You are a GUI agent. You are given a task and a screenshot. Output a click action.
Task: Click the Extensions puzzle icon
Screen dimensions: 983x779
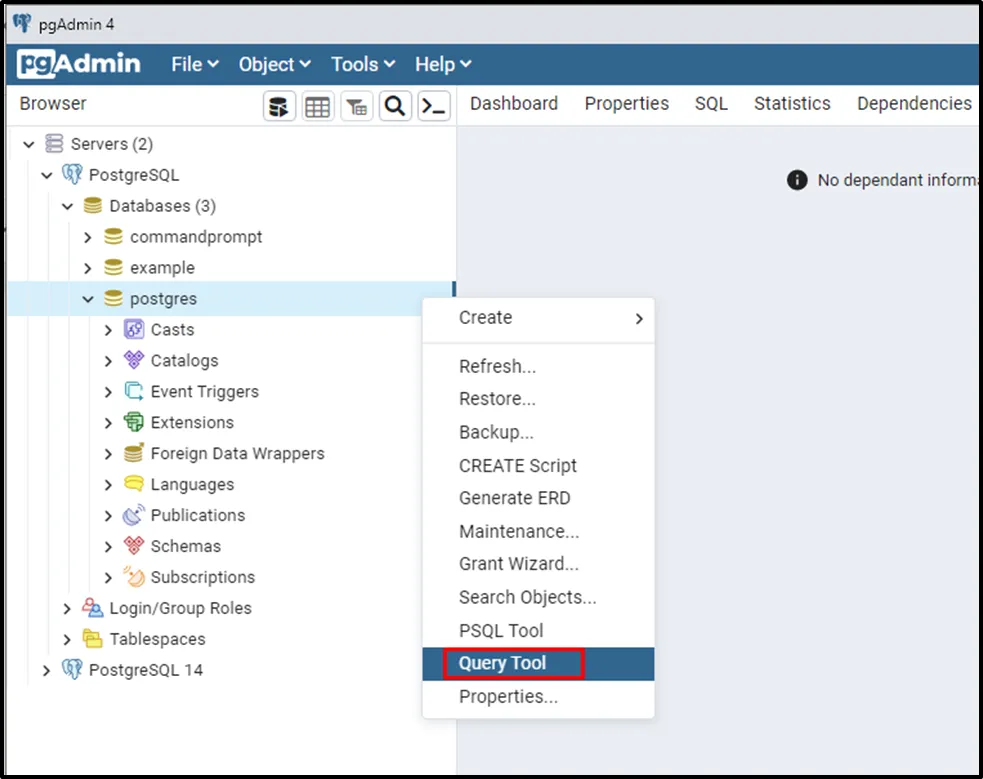click(x=134, y=423)
